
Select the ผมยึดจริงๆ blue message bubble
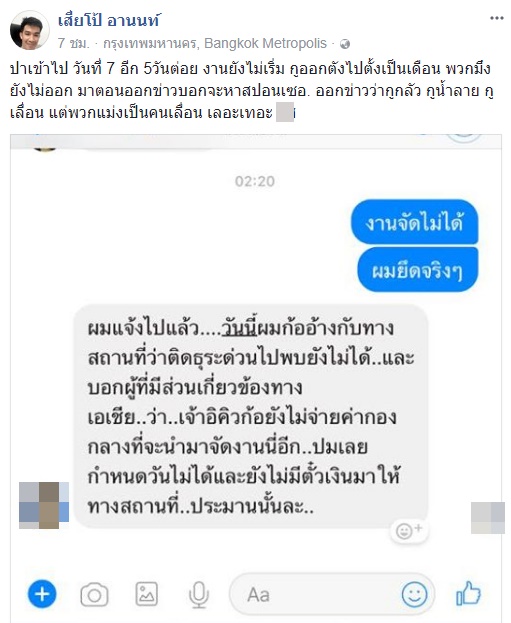coord(418,270)
